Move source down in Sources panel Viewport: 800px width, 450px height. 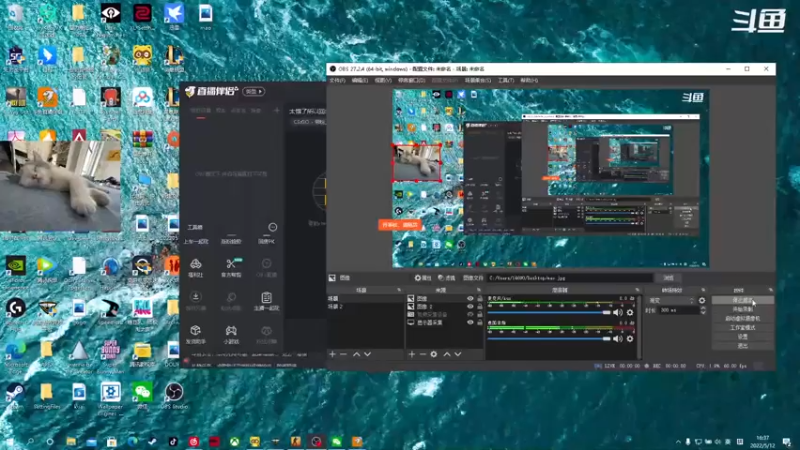(458, 354)
